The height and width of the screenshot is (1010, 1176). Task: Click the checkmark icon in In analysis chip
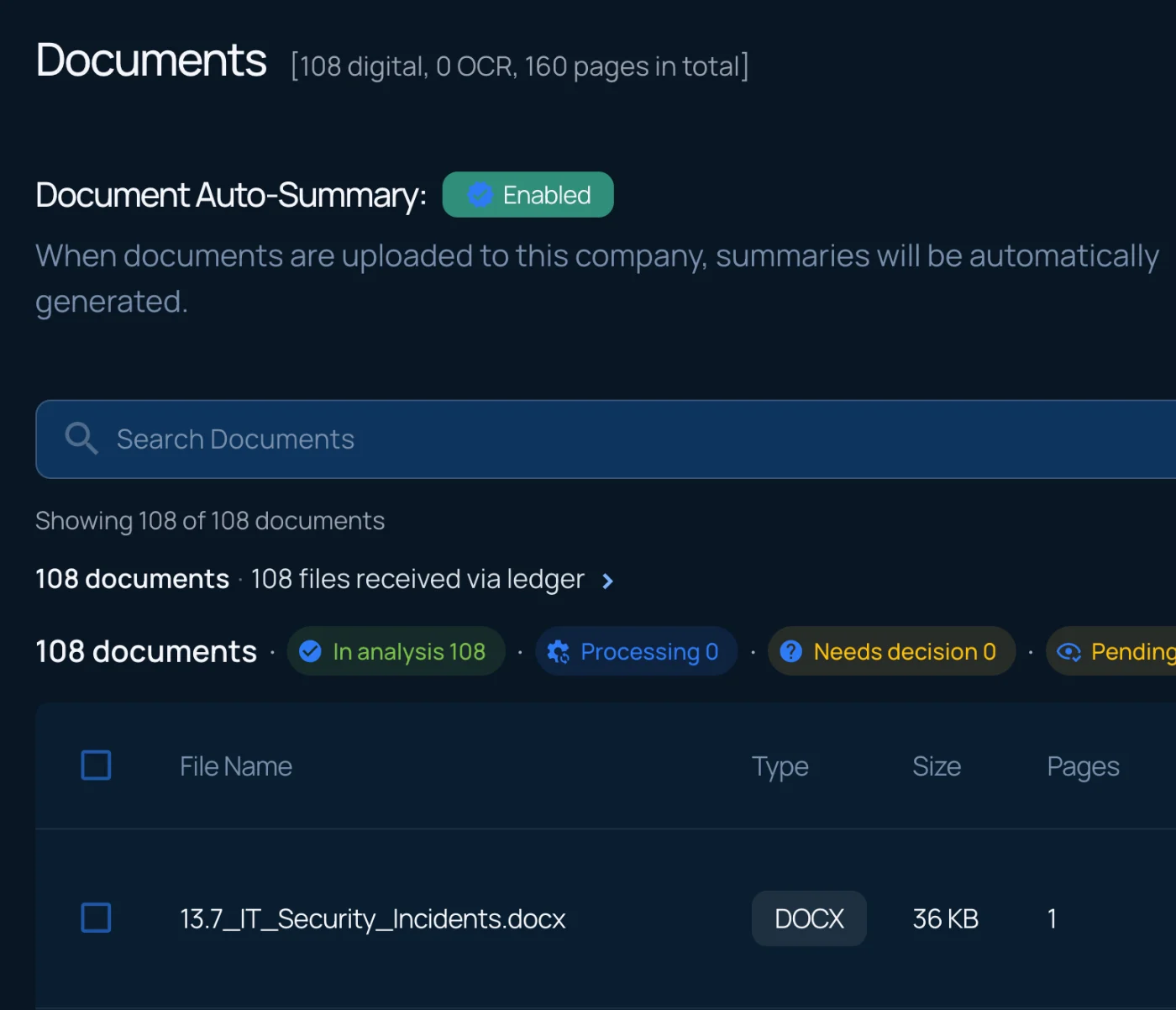click(x=310, y=651)
